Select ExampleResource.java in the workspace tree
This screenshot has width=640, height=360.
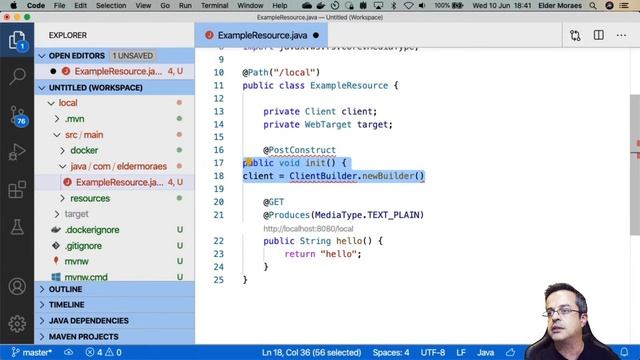click(115, 182)
